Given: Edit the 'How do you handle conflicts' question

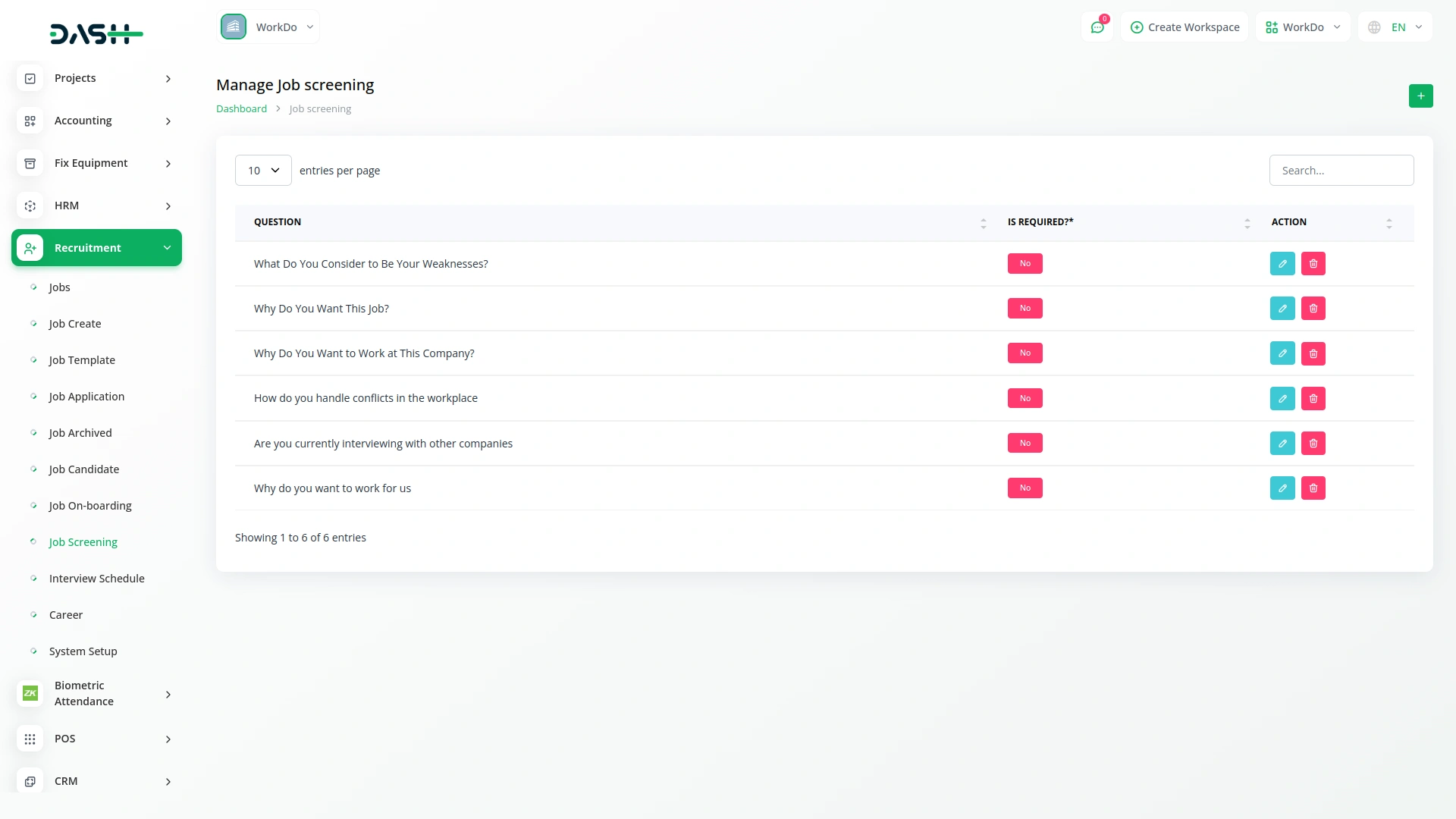Looking at the screenshot, I should point(1282,399).
